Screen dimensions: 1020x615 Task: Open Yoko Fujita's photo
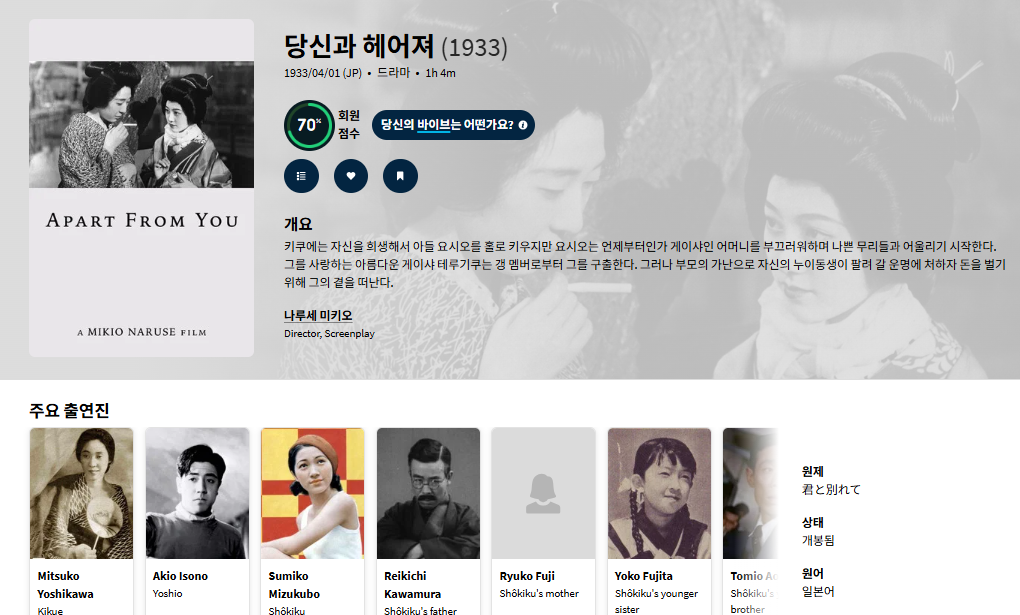pyautogui.click(x=659, y=493)
